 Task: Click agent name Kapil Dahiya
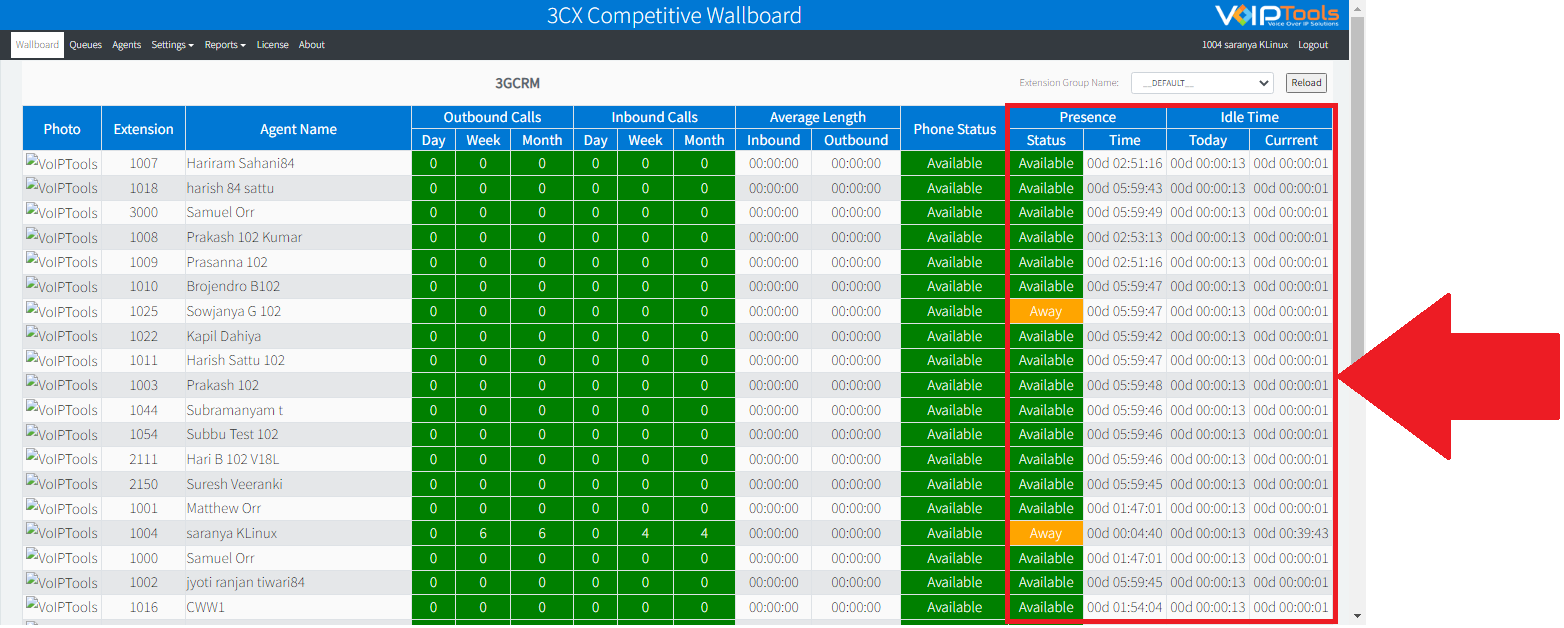pos(224,336)
